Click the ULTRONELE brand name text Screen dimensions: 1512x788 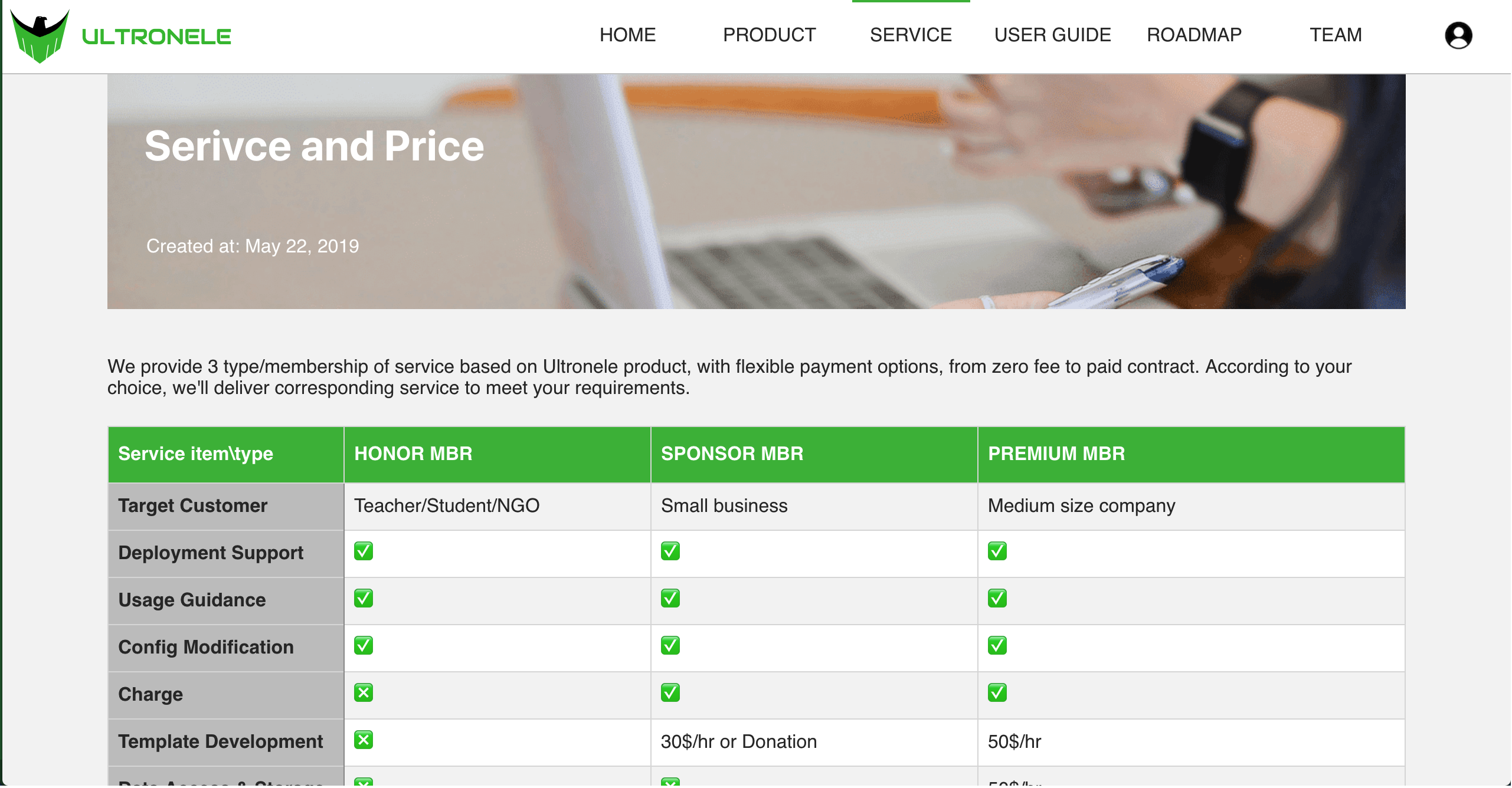point(156,37)
